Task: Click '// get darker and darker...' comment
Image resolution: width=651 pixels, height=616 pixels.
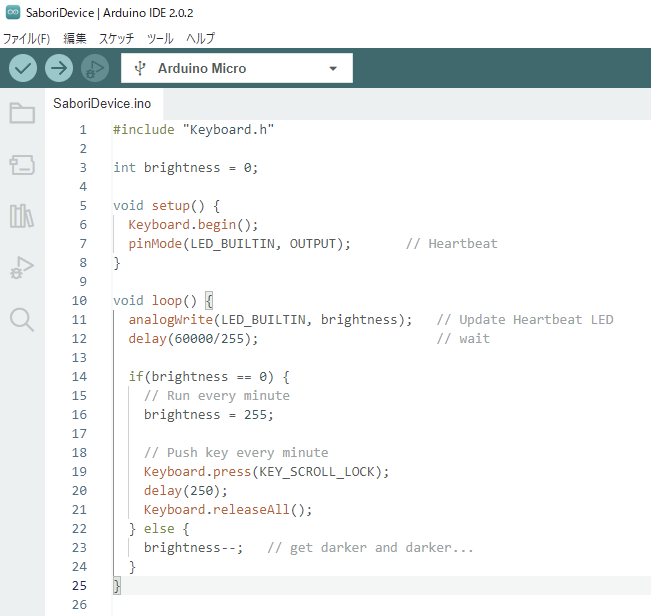Action: 370,548
